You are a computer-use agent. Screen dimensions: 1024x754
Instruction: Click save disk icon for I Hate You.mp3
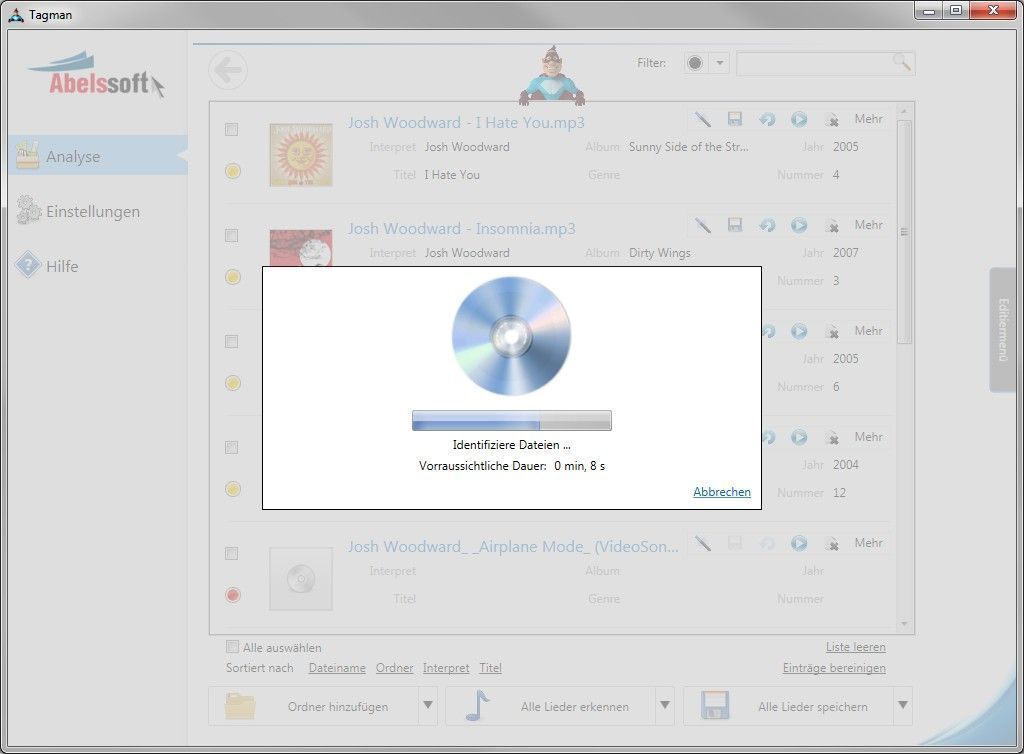pyautogui.click(x=735, y=119)
